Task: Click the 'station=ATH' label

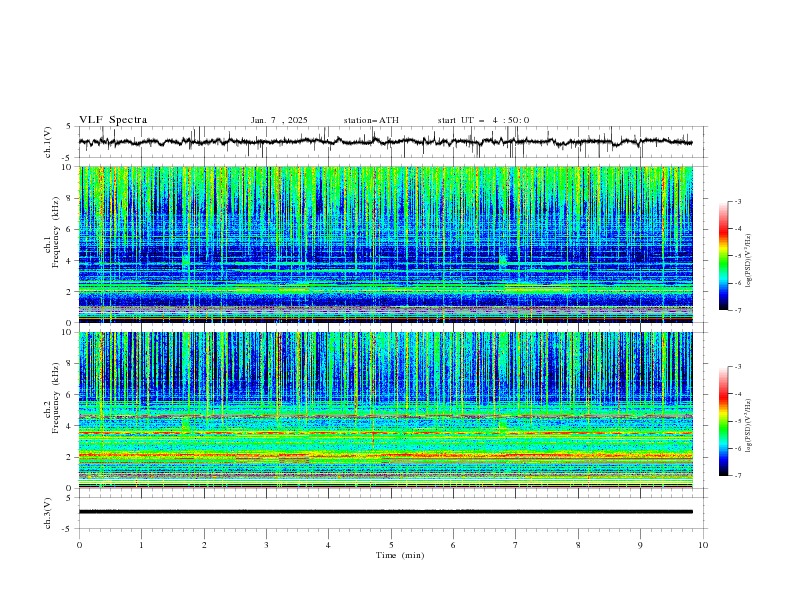Action: point(371,120)
